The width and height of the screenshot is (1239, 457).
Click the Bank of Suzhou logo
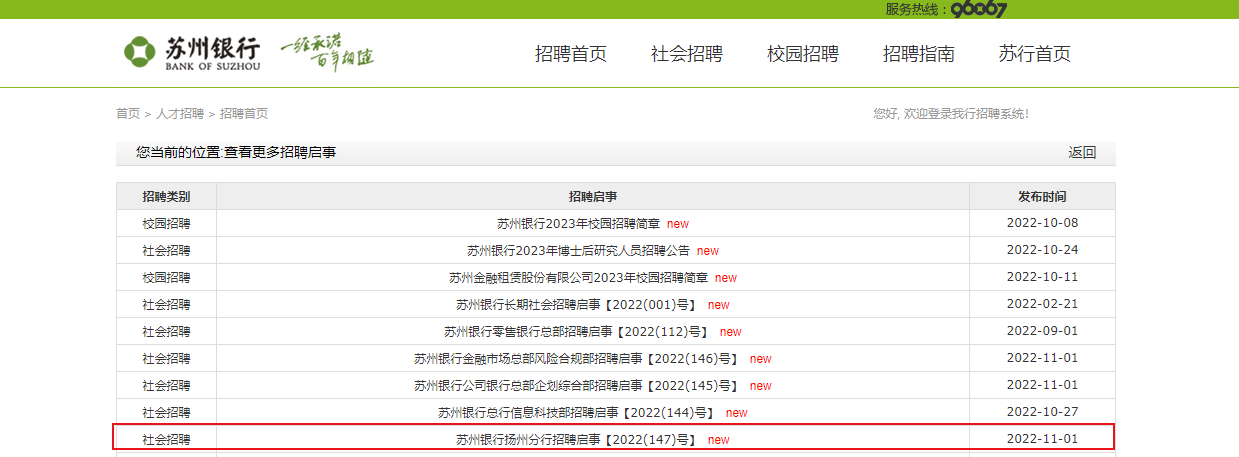click(x=191, y=53)
